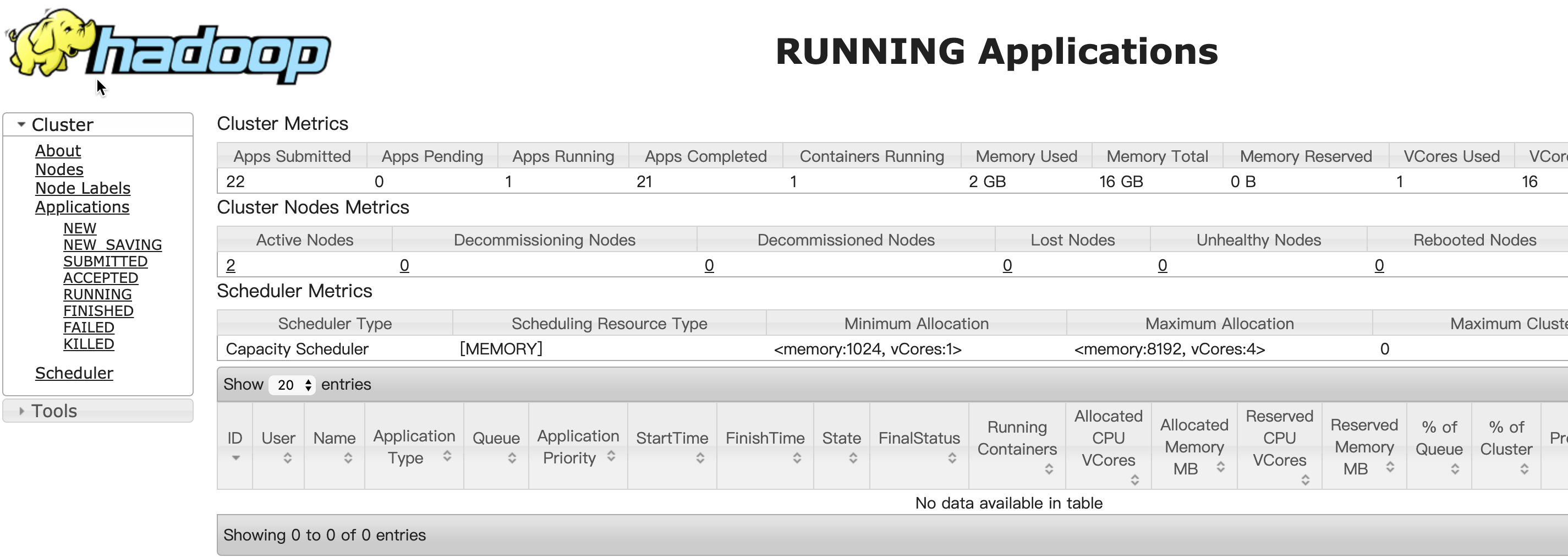Collapse the Cluster sidebar section
This screenshot has height=557, width=1568.
[x=22, y=125]
